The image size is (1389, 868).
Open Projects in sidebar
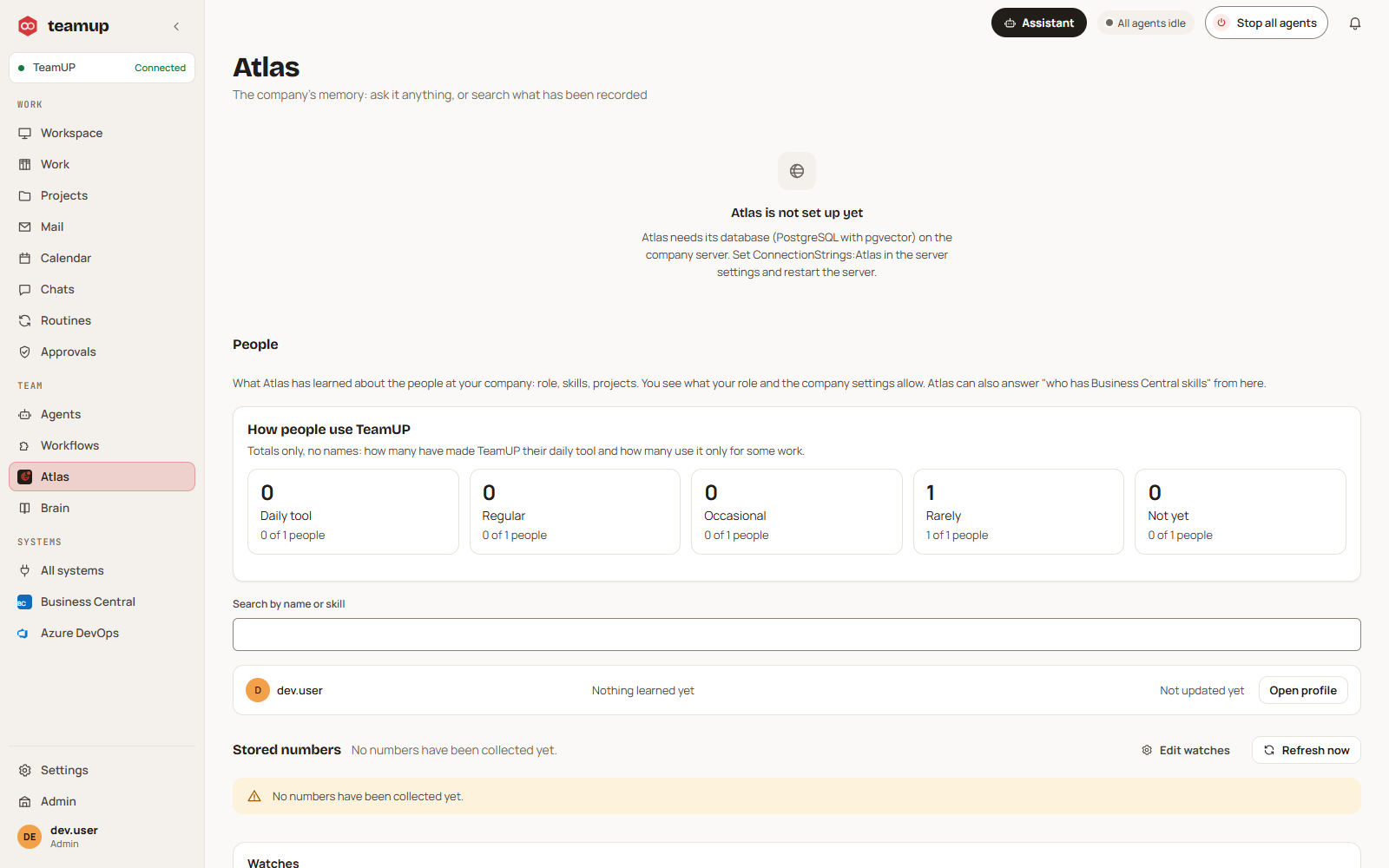[102, 195]
